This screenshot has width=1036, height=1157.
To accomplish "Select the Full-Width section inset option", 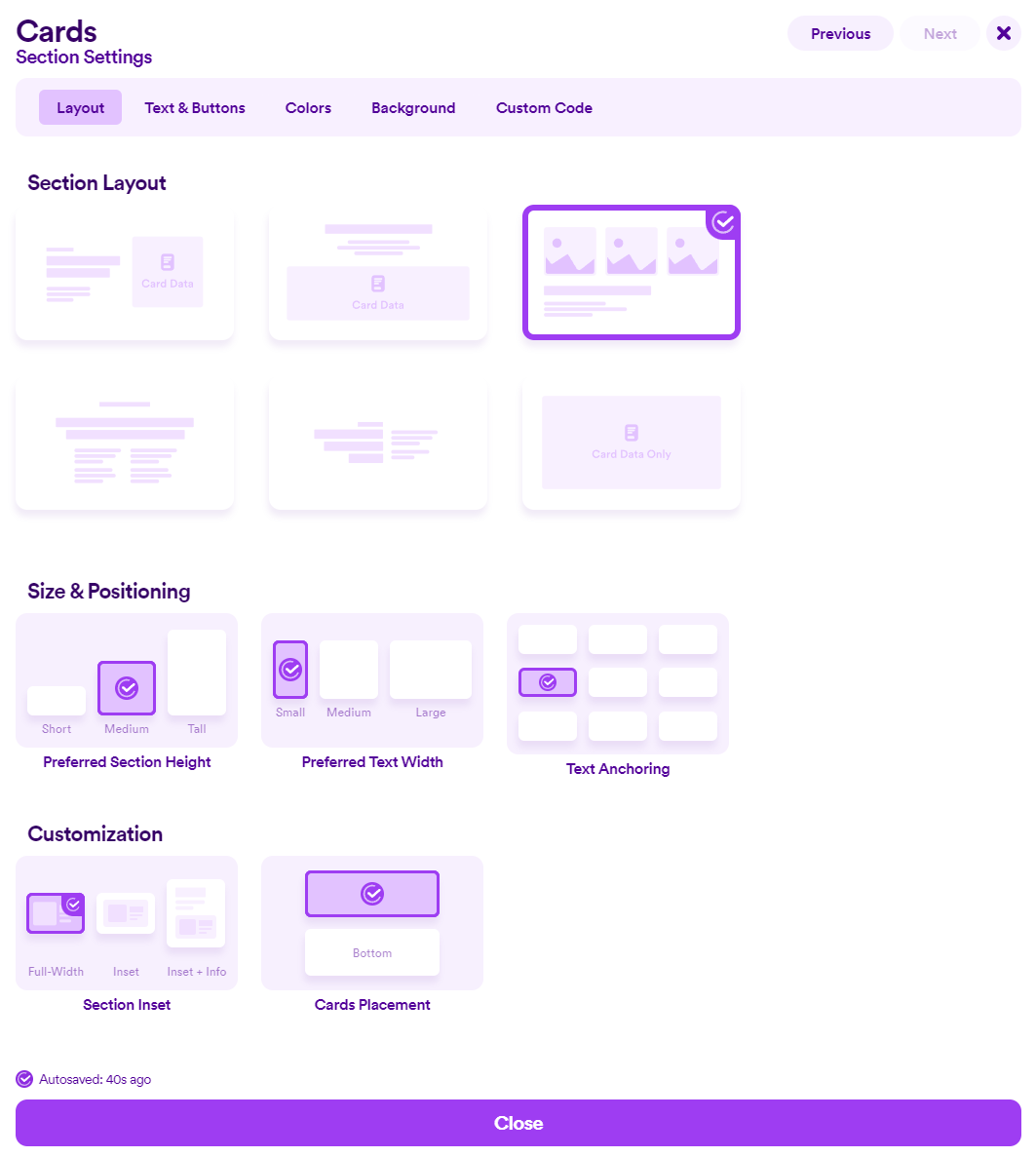I will tap(56, 913).
